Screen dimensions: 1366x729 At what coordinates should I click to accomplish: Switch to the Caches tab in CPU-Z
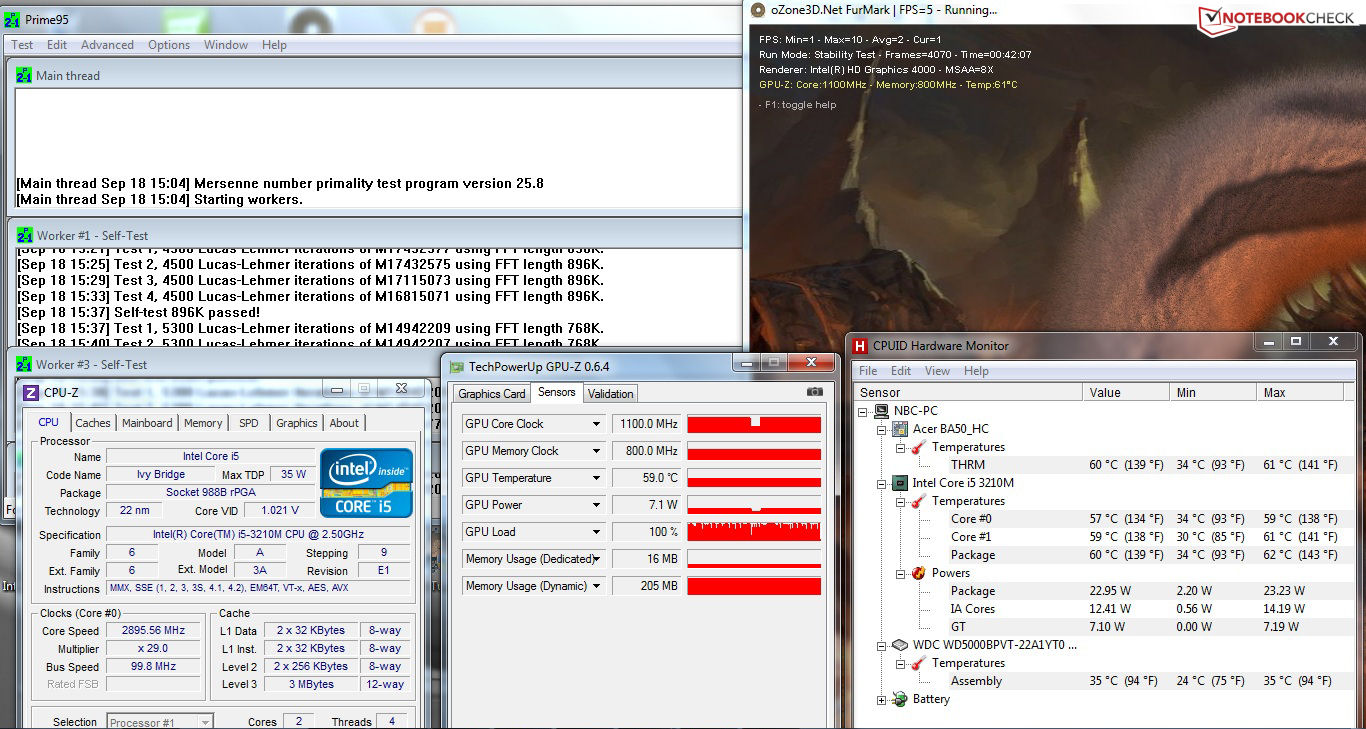point(93,423)
